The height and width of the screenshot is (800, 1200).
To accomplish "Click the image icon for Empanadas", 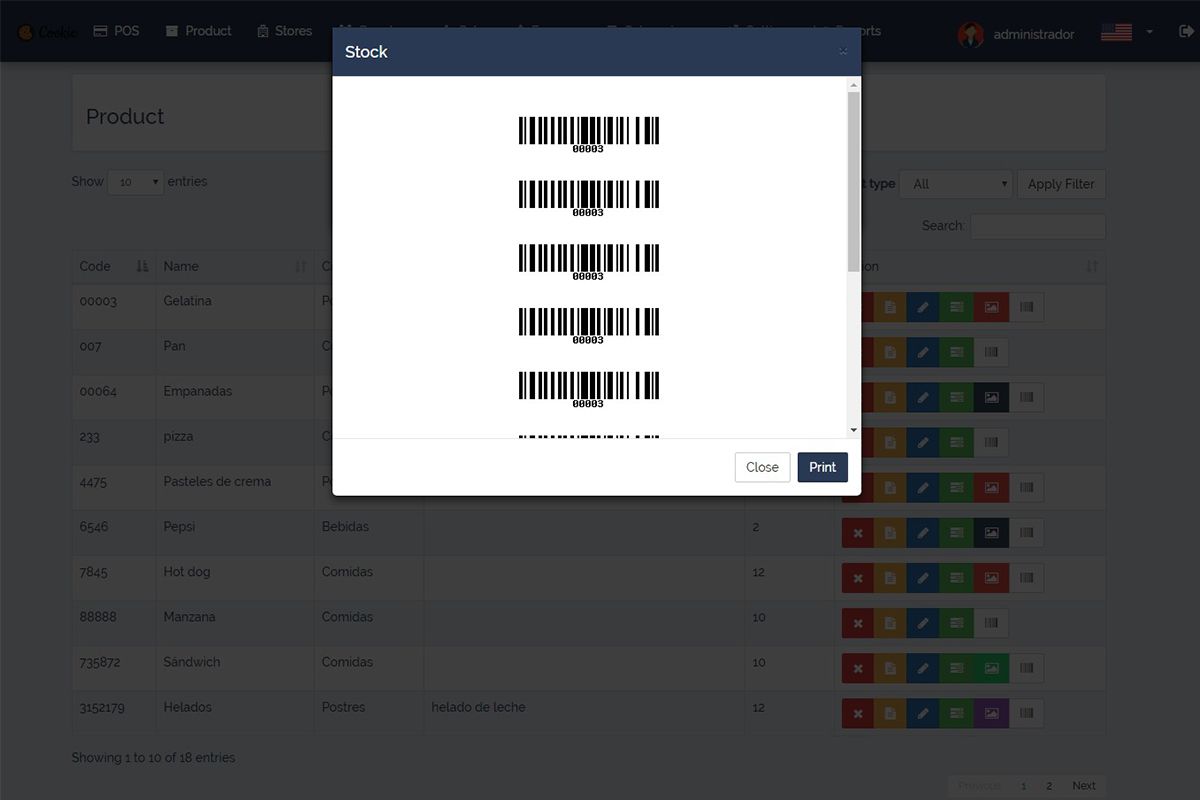I will point(991,397).
